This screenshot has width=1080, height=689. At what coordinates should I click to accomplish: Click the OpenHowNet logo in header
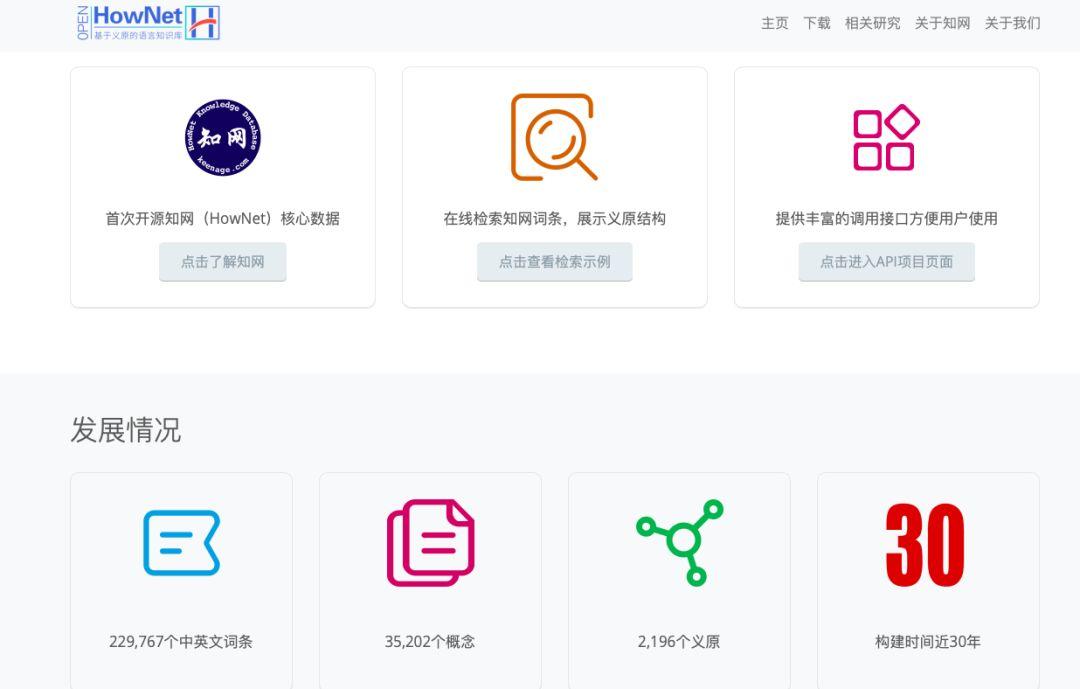(148, 22)
